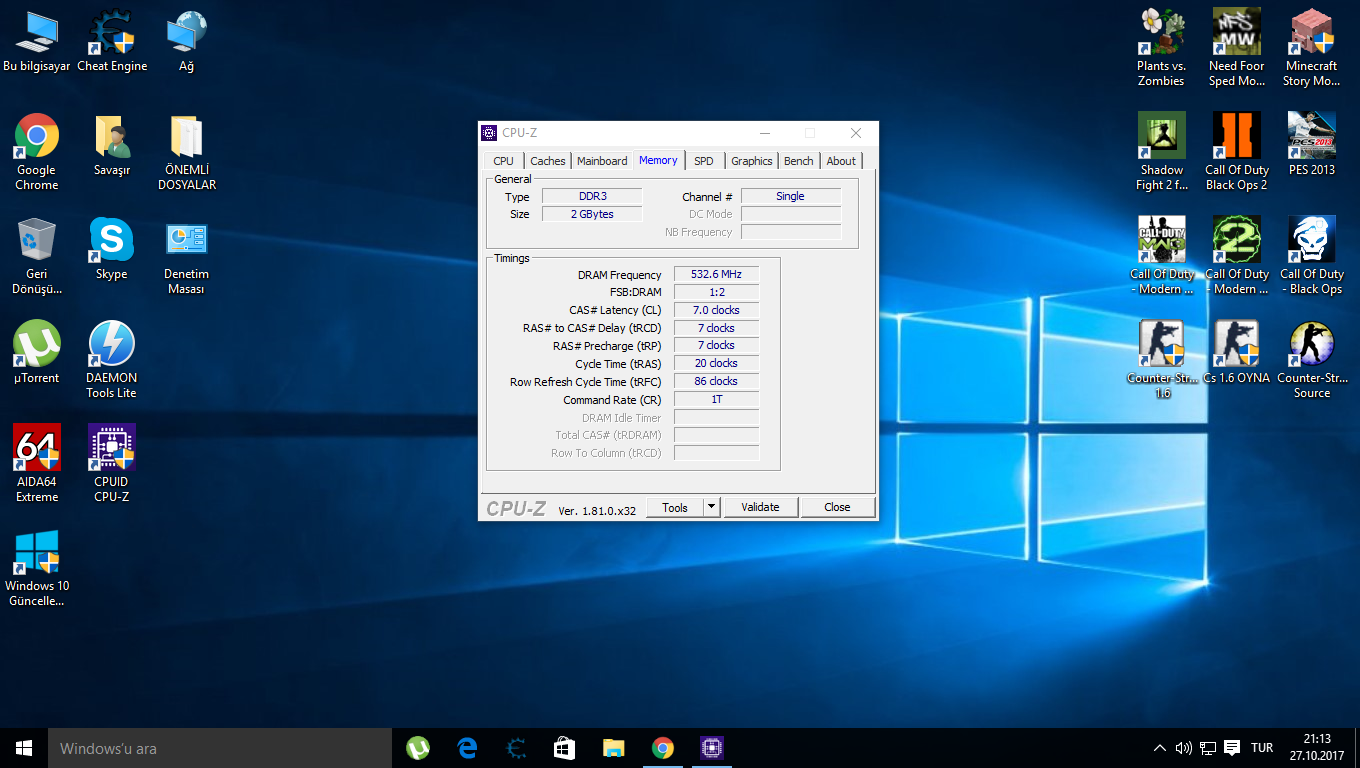Click the Windows'u ara search box
Image resolution: width=1360 pixels, height=768 pixels.
click(220, 748)
